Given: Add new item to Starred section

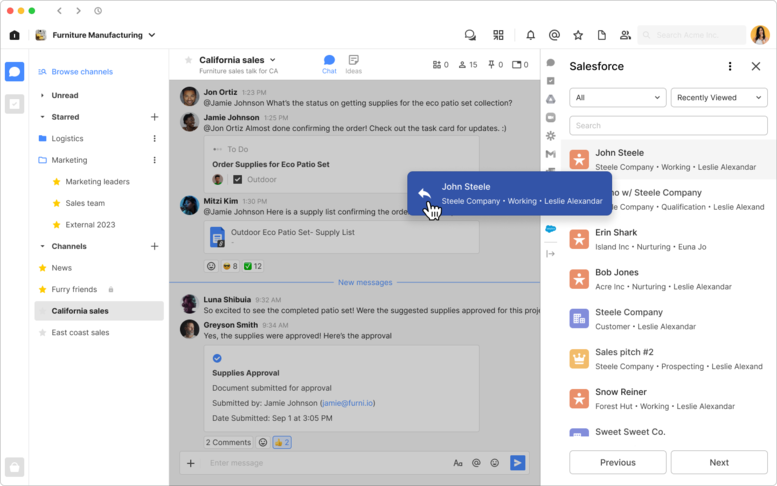Looking at the screenshot, I should (155, 117).
